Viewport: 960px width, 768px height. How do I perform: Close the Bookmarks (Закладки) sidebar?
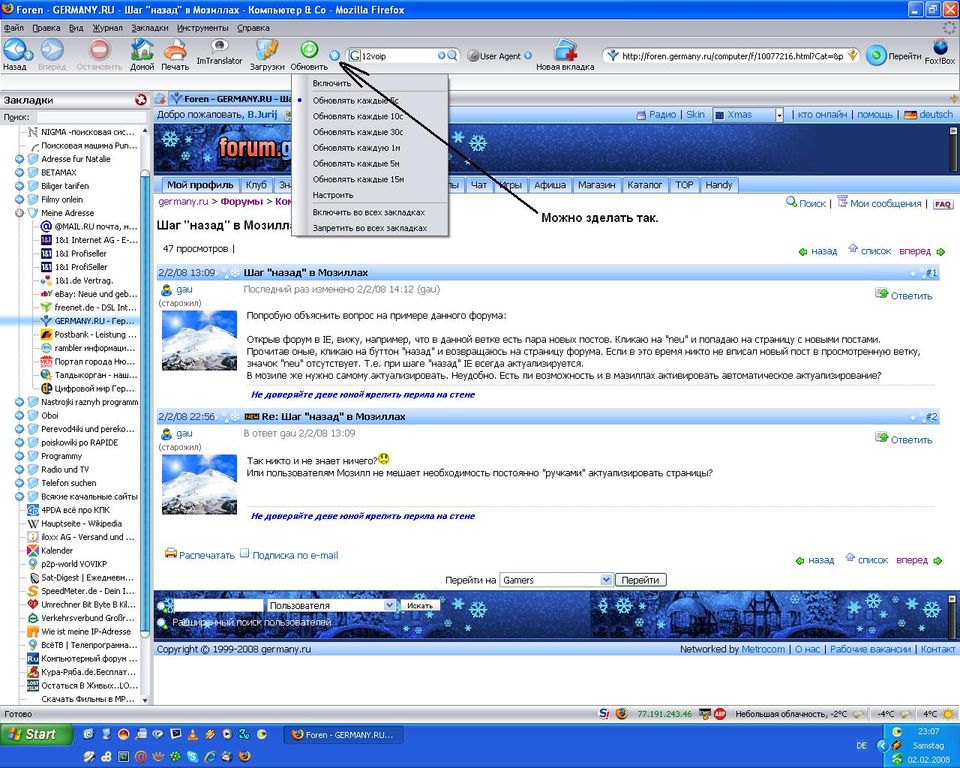[x=141, y=100]
